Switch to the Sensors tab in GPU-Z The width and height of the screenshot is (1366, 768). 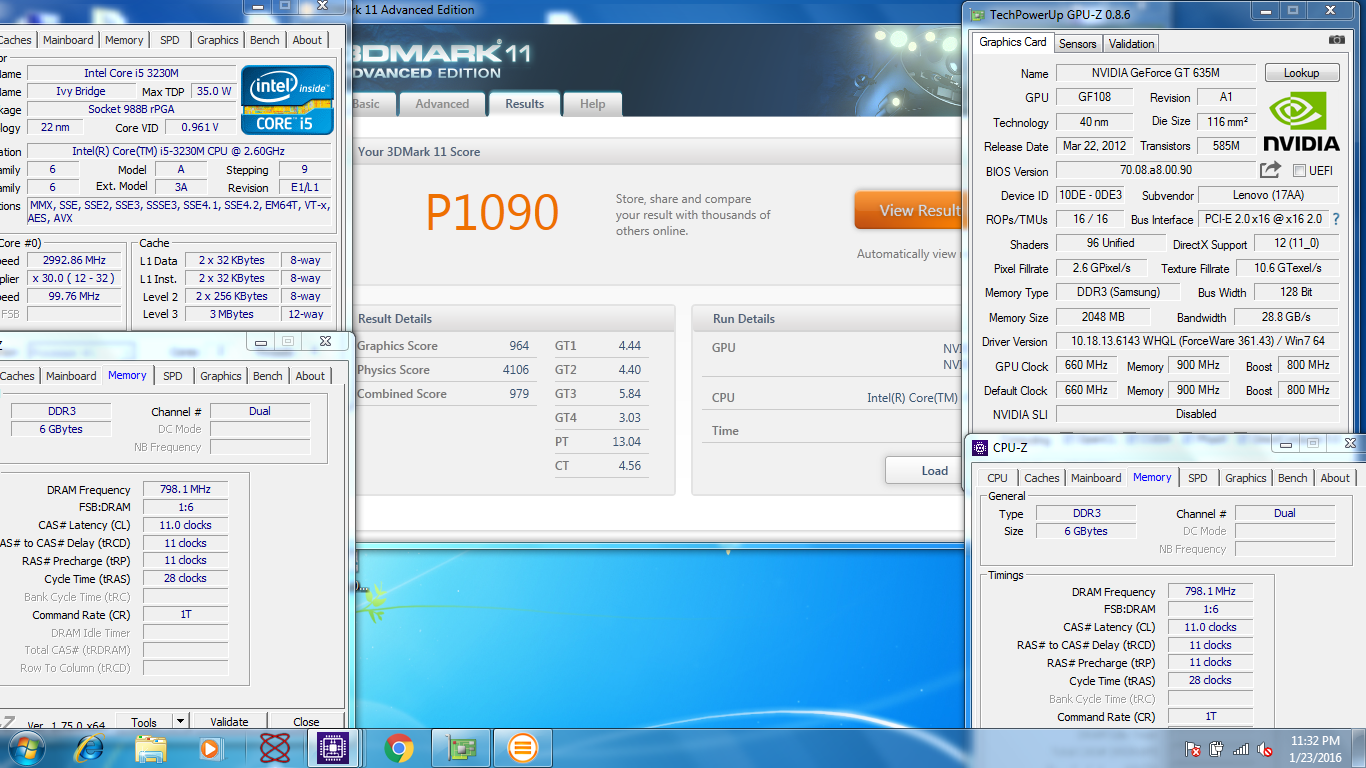coord(1078,43)
